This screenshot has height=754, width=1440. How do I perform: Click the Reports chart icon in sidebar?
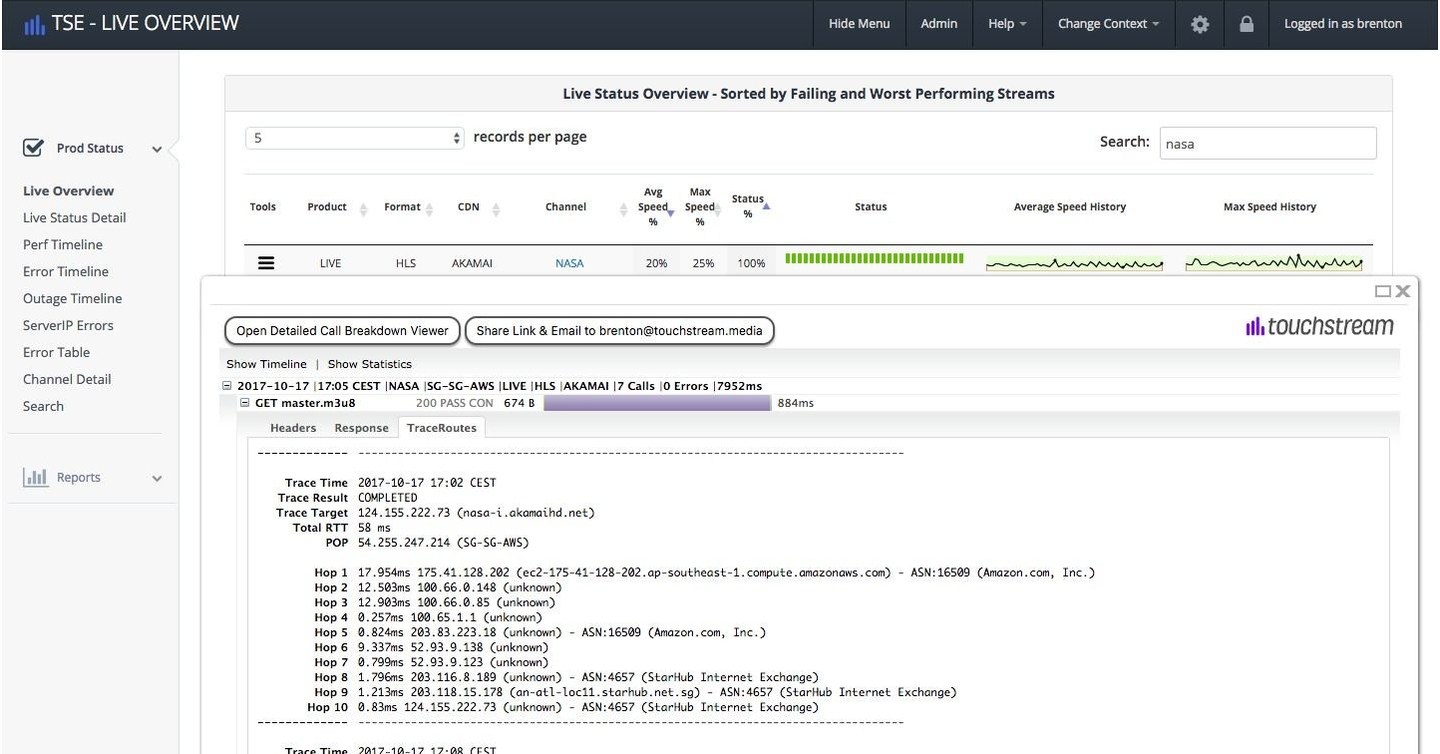(x=36, y=477)
